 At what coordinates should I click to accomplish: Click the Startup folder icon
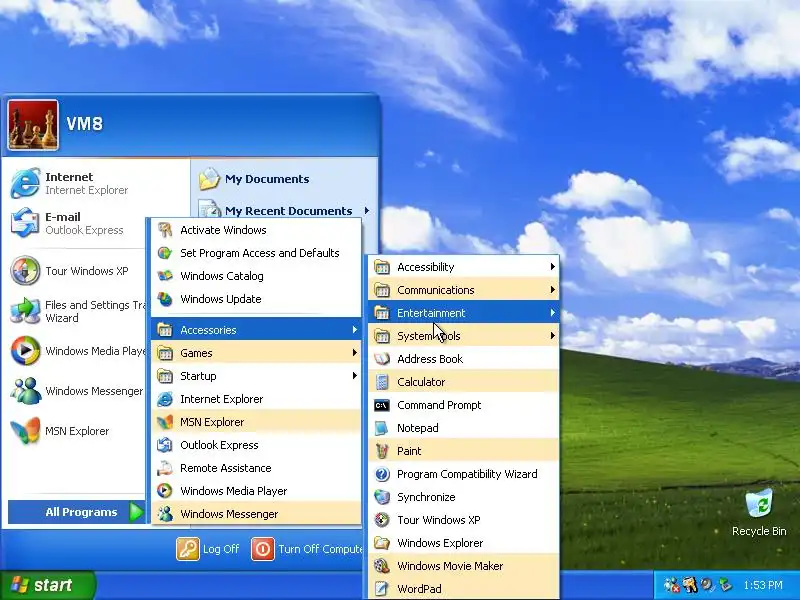(165, 376)
